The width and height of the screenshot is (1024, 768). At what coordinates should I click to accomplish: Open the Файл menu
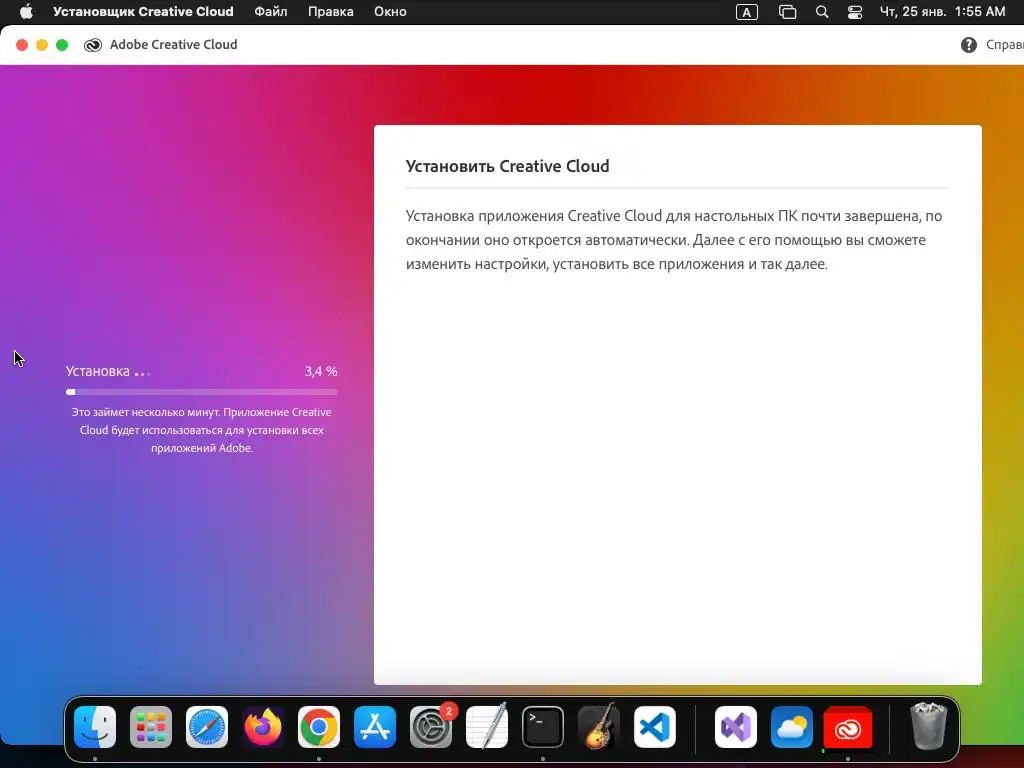pyautogui.click(x=270, y=12)
